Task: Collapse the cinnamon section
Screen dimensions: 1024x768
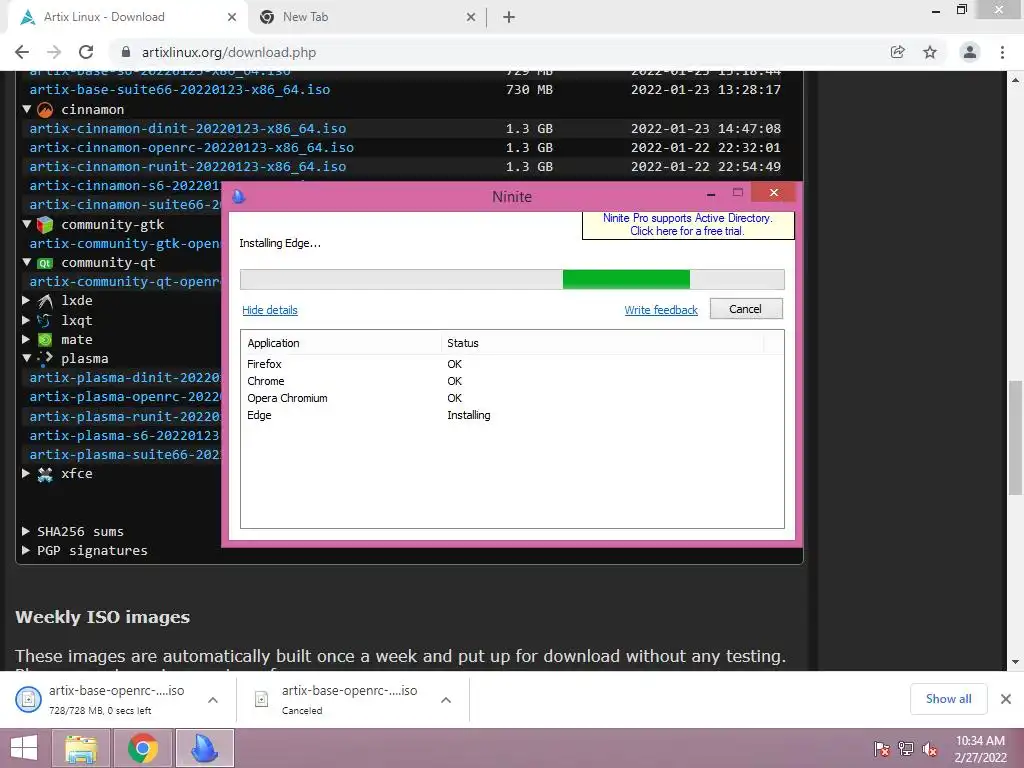Action: (27, 109)
